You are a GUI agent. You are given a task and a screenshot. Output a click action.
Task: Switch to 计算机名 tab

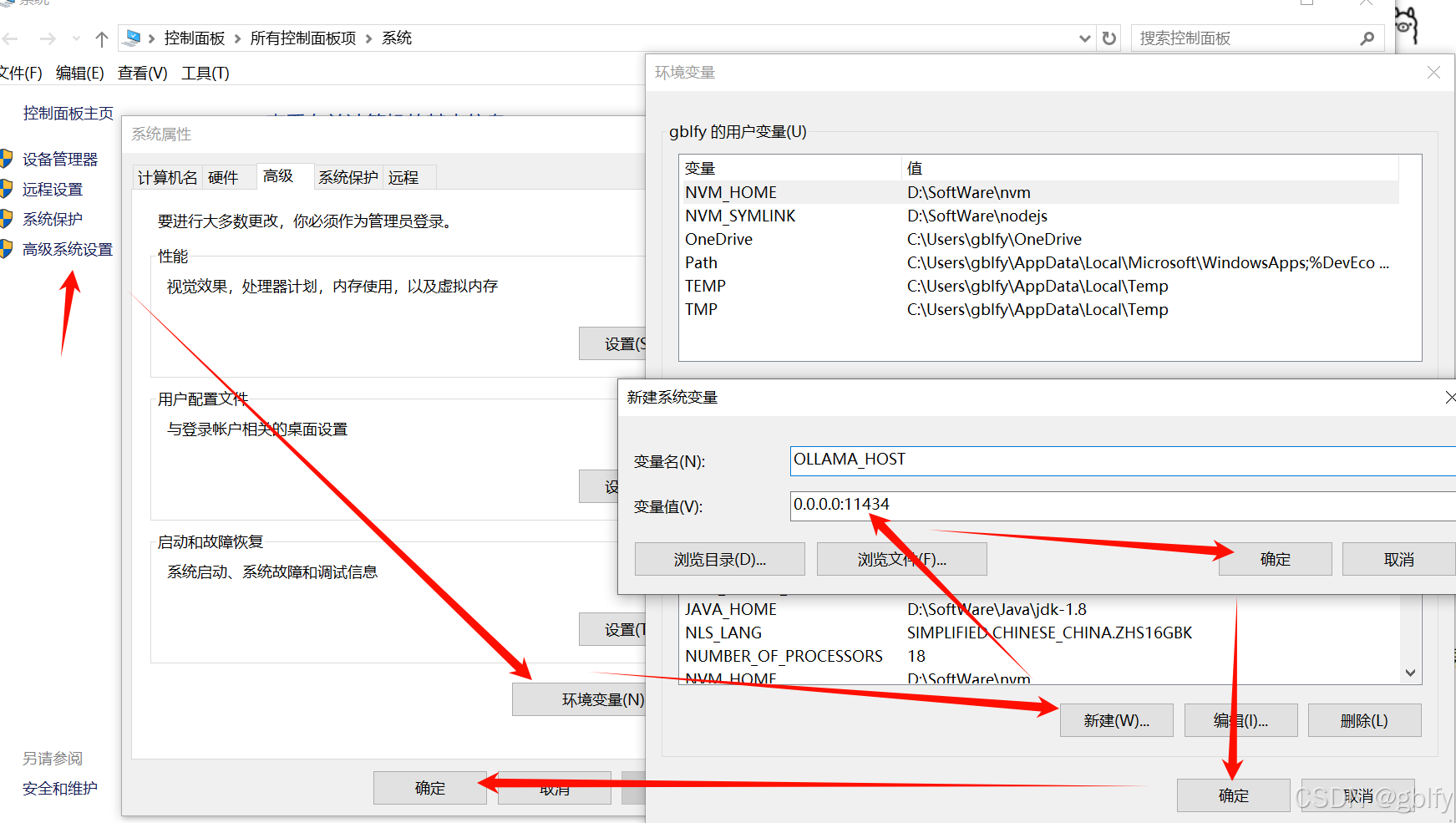coord(168,177)
